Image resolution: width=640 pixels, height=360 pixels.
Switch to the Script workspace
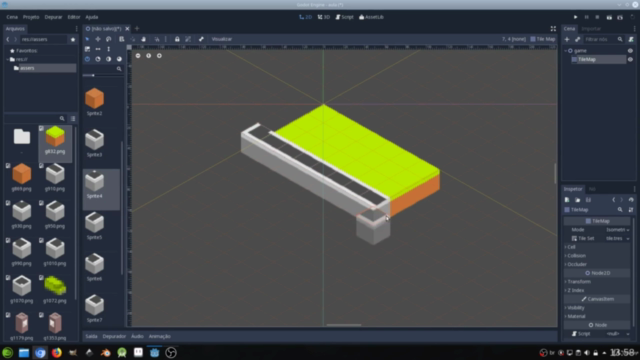[x=345, y=17]
